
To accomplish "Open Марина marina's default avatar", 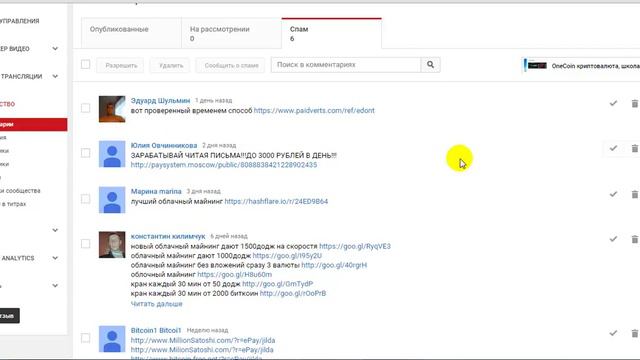I will (x=112, y=200).
